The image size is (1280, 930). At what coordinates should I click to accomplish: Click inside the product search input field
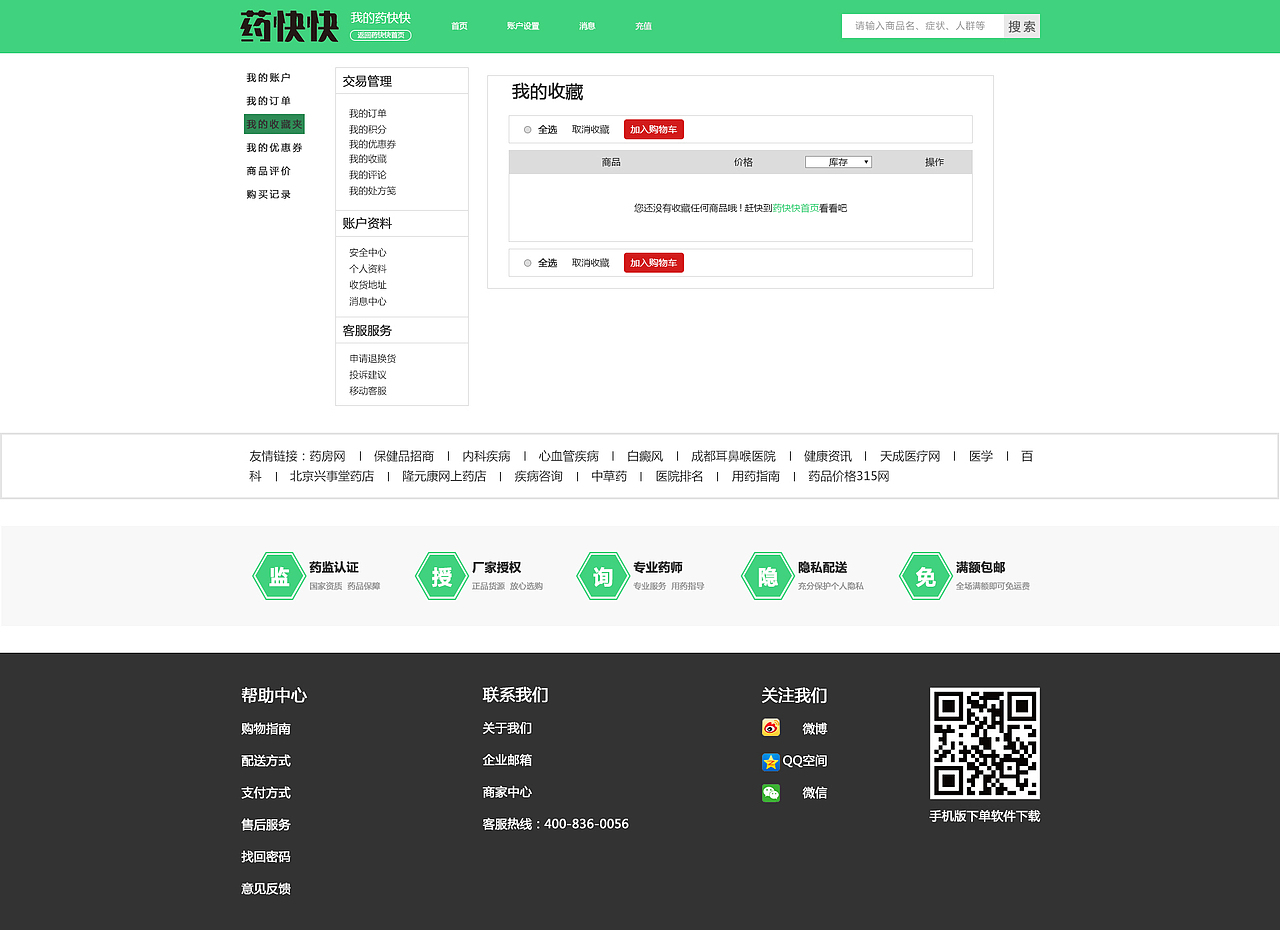(920, 25)
